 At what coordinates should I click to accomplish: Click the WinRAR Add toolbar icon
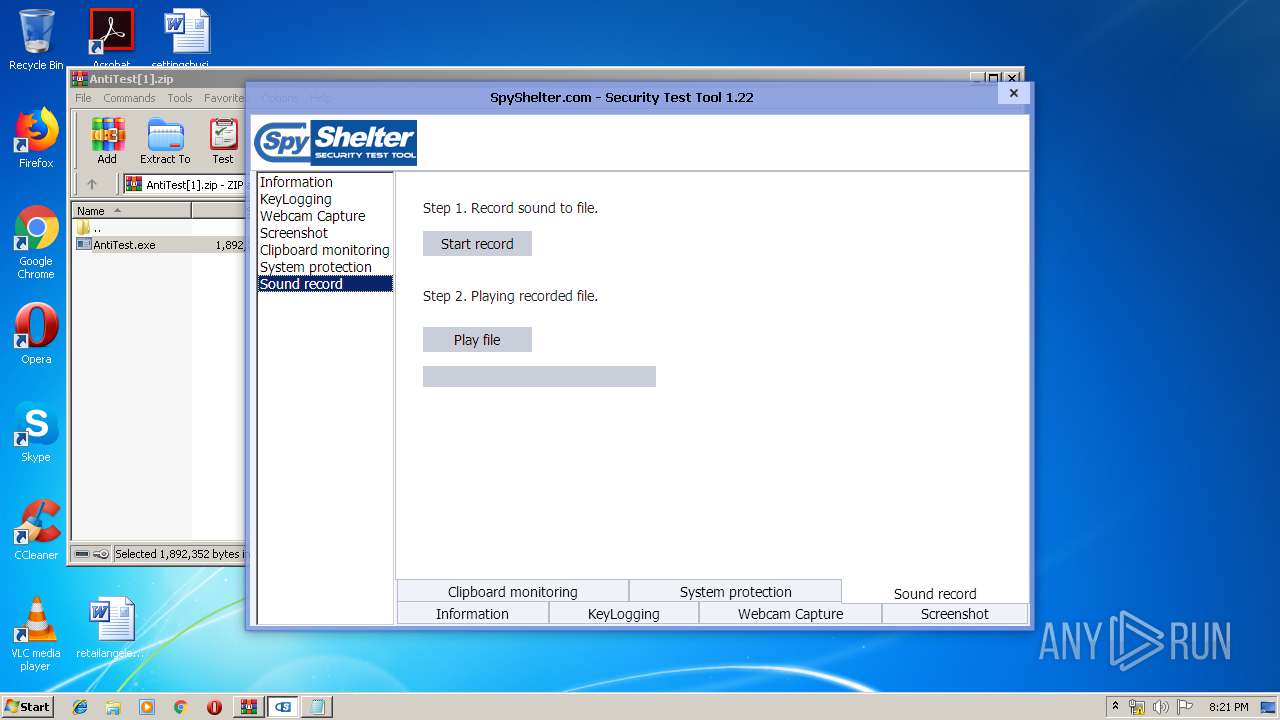(107, 141)
